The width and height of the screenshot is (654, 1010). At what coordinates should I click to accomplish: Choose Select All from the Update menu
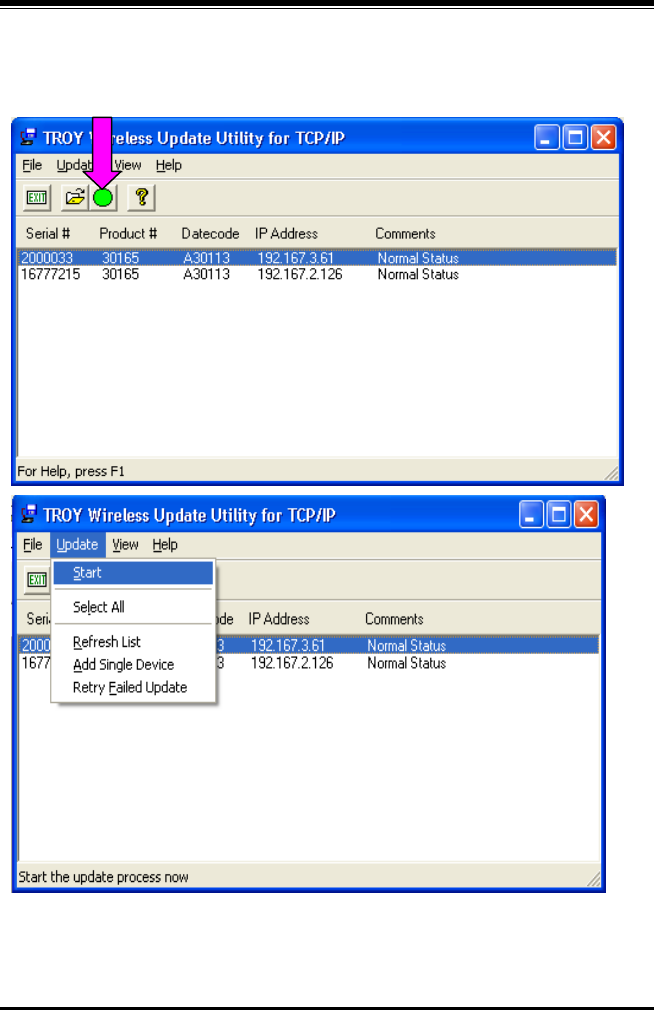pyautogui.click(x=133, y=607)
